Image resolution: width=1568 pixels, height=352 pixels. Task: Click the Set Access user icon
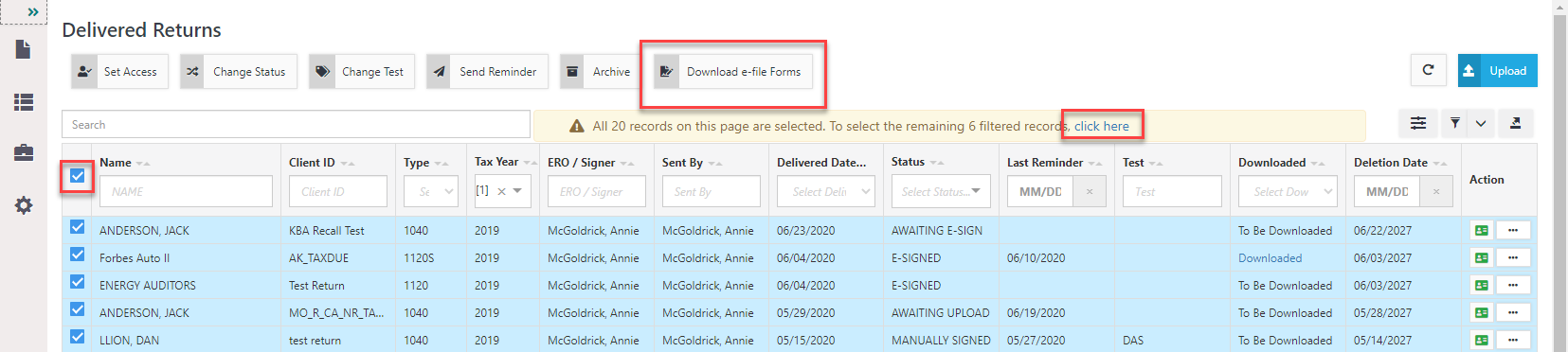(x=84, y=71)
